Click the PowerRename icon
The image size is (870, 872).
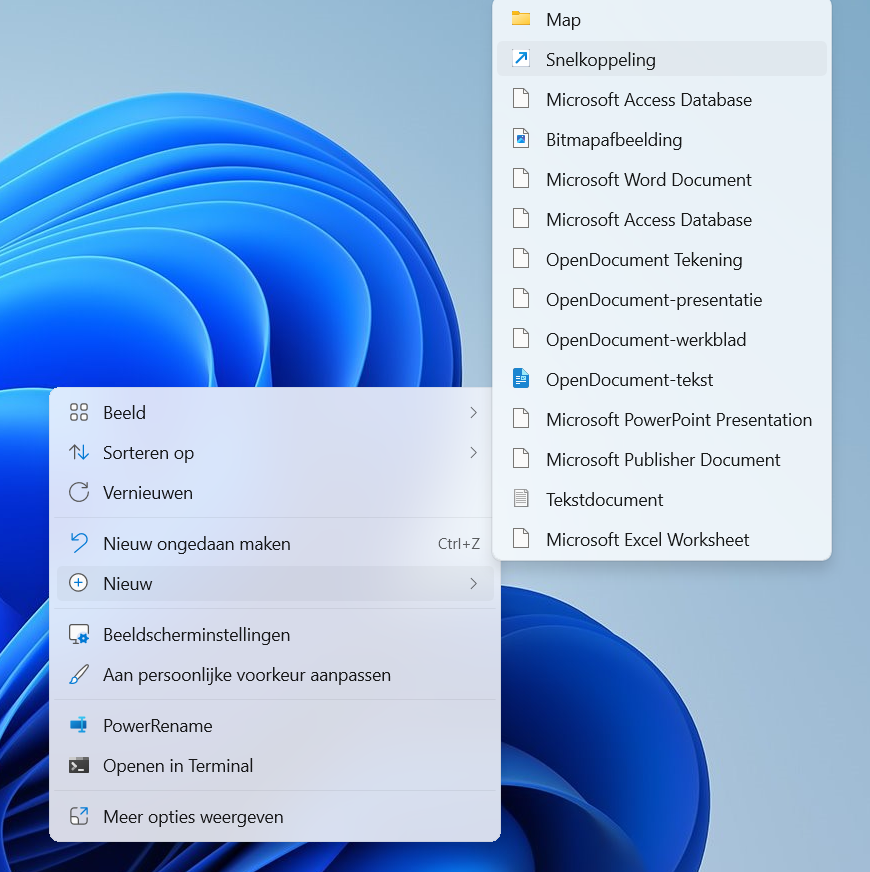(x=79, y=726)
